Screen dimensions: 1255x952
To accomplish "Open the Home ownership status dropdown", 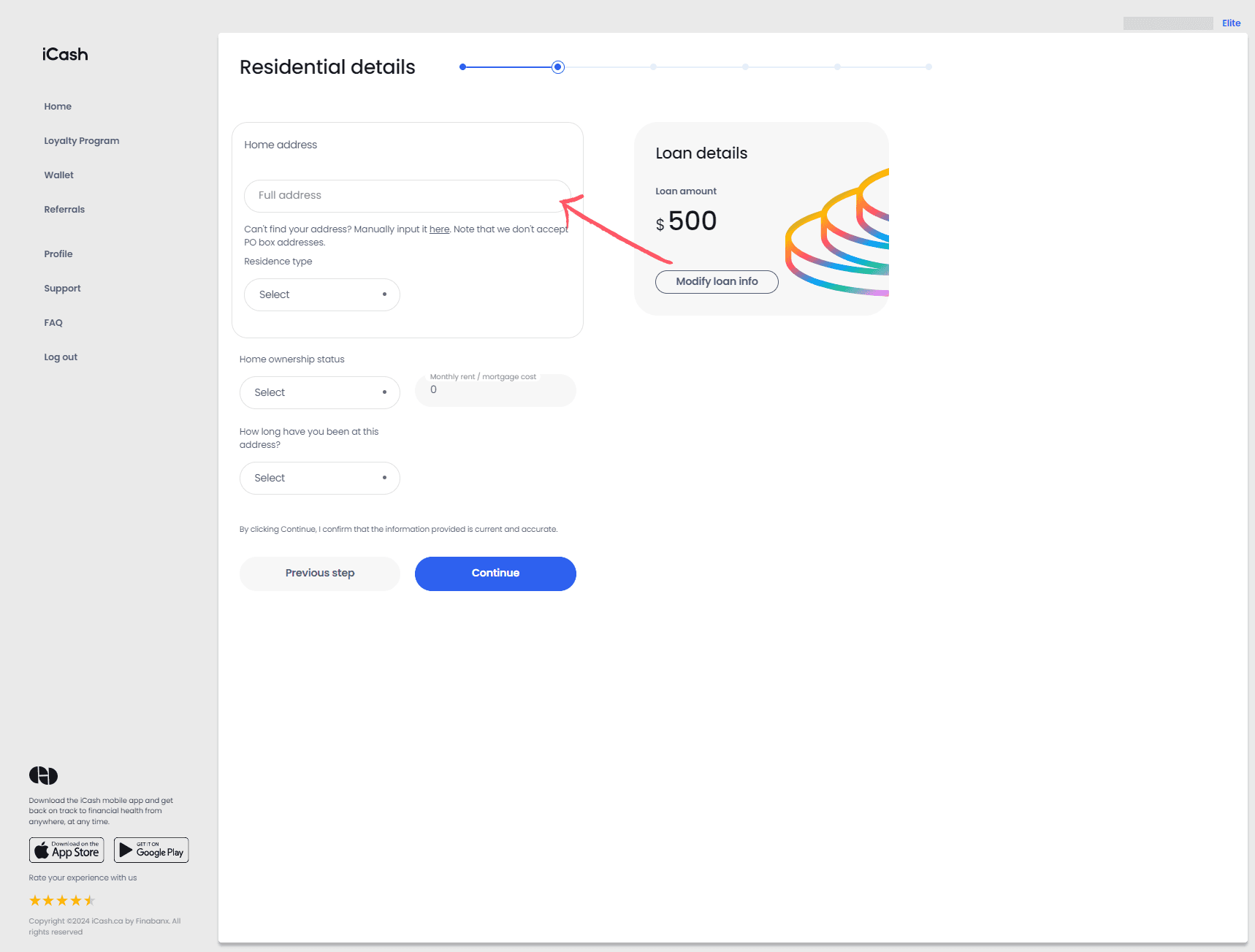I will click(319, 392).
